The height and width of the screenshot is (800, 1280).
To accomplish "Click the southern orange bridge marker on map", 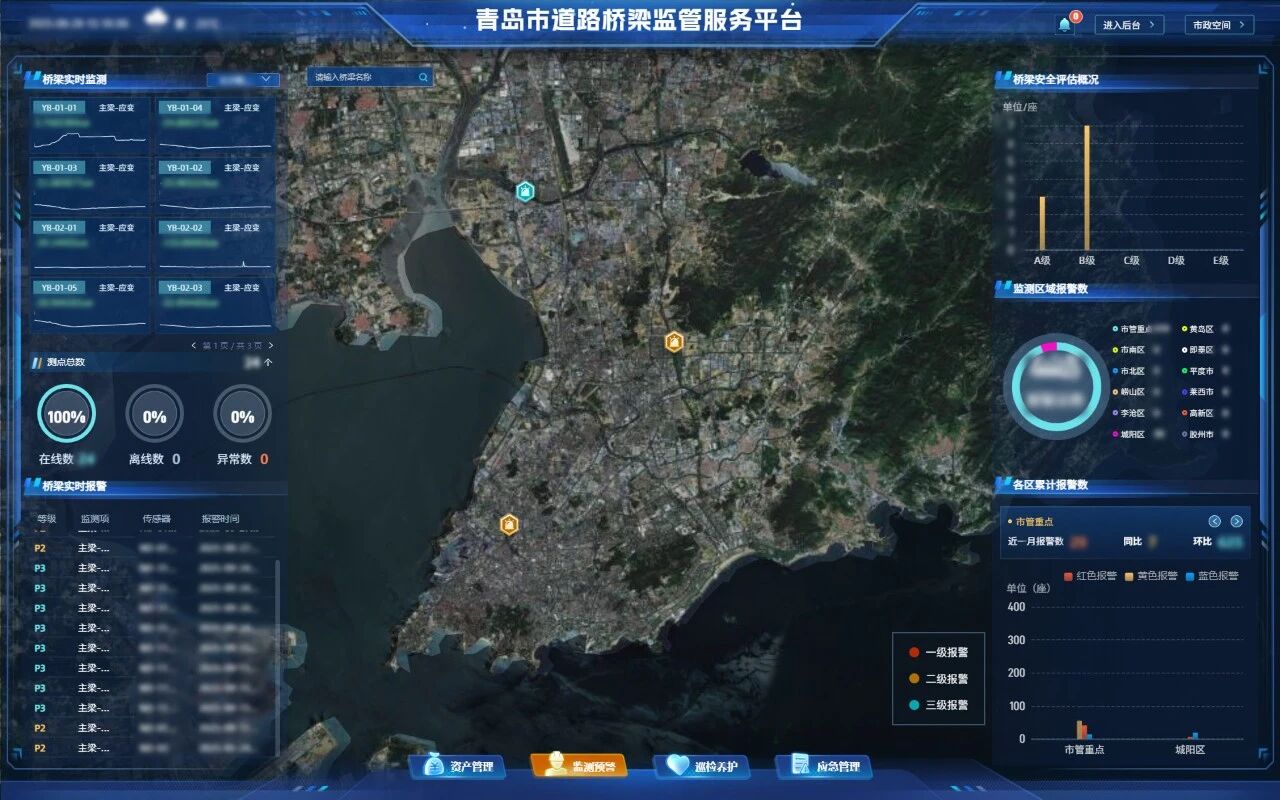I will click(x=509, y=524).
